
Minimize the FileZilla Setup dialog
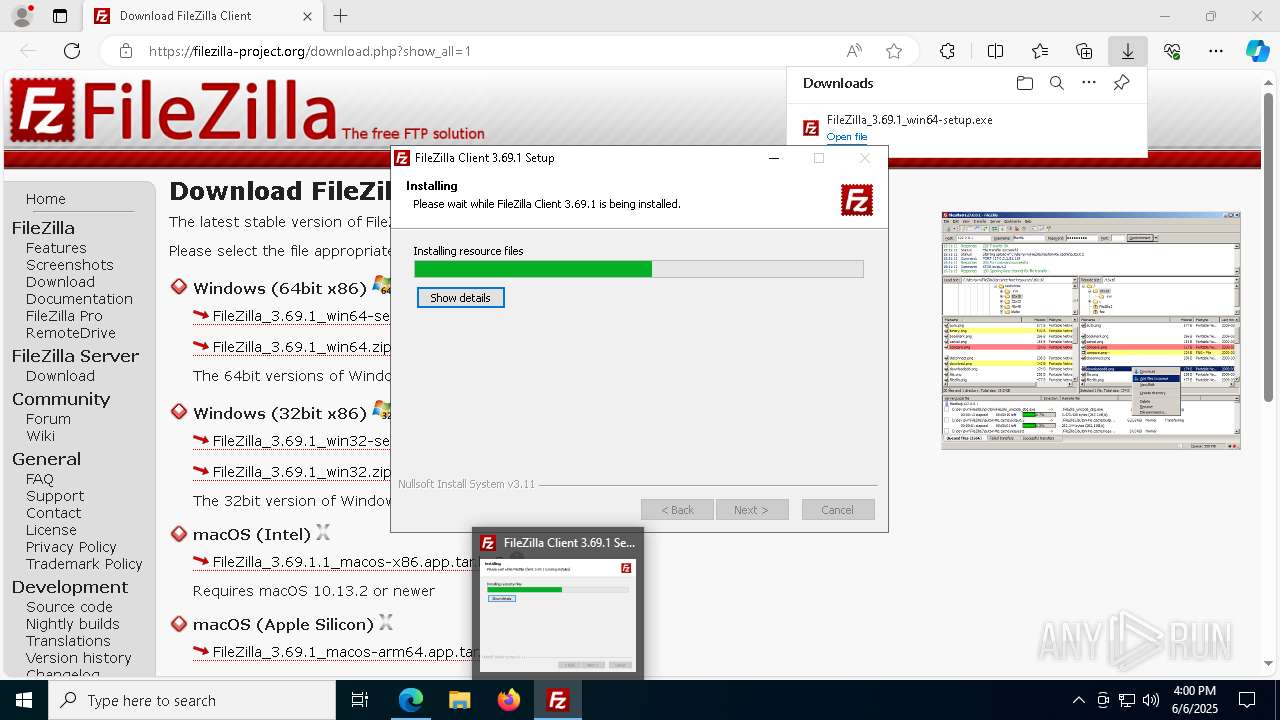pos(774,158)
